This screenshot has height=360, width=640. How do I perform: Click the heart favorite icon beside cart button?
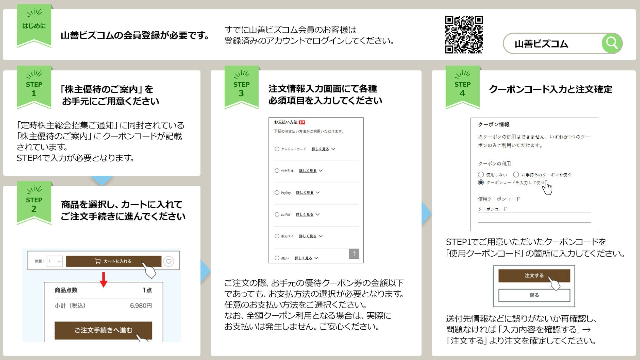coord(169,261)
